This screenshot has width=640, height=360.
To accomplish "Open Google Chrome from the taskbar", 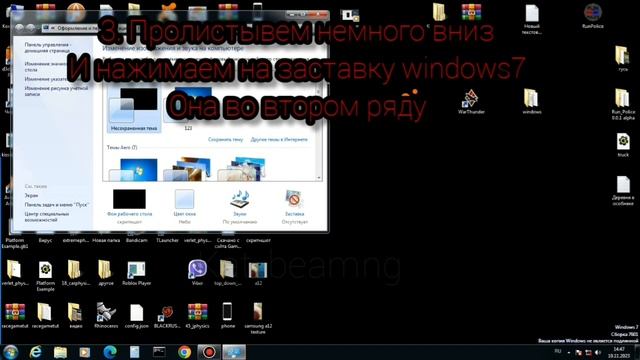I will pos(184,352).
